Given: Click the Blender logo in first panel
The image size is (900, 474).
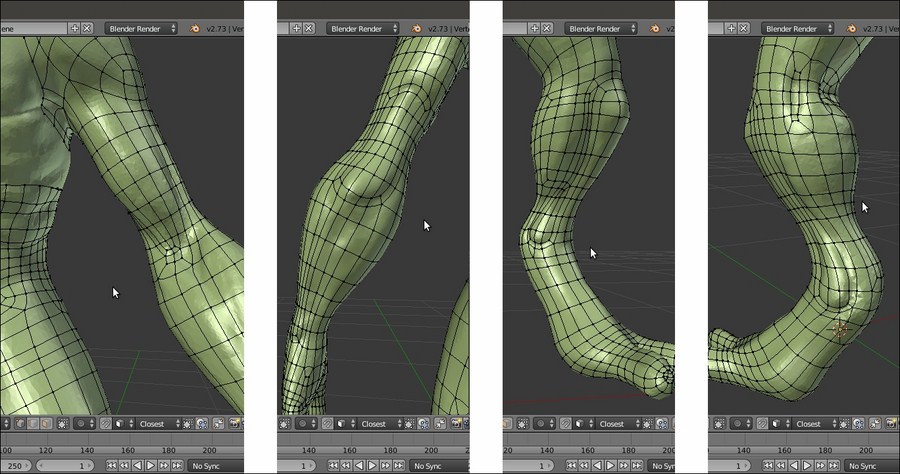Looking at the screenshot, I should (195, 28).
